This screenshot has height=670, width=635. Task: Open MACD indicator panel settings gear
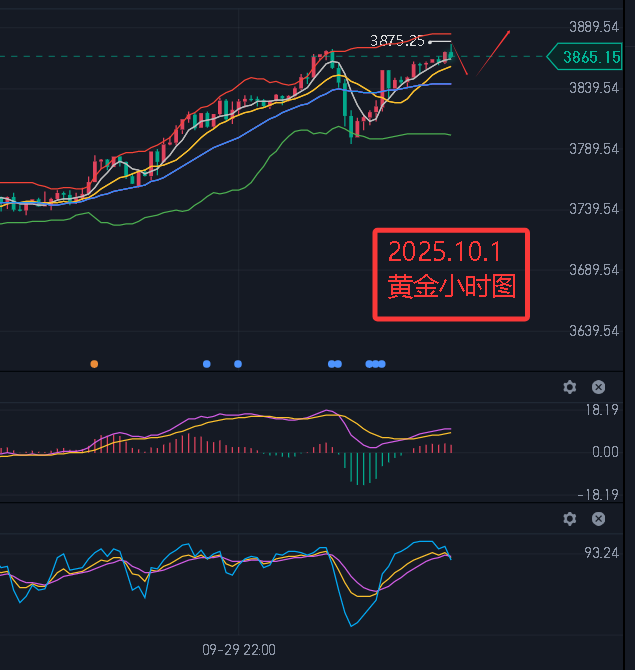click(570, 387)
